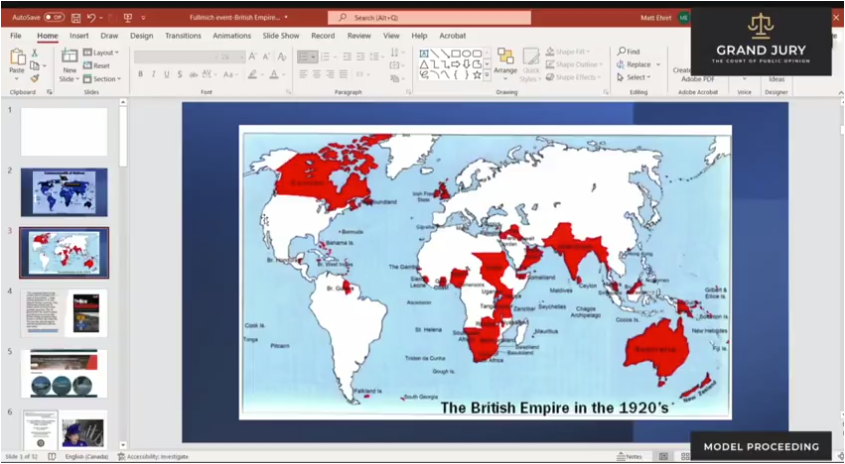Open the Select dropdown in Editing

[x=634, y=78]
